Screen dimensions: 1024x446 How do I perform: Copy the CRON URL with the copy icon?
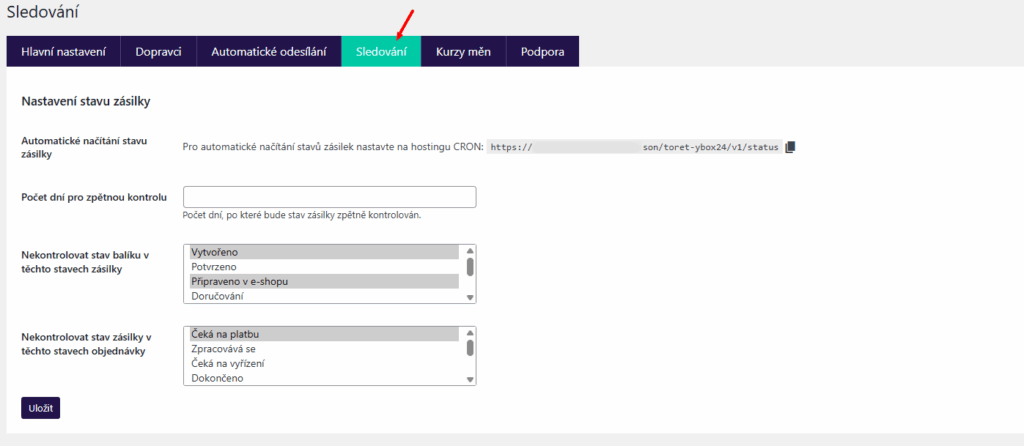(790, 147)
